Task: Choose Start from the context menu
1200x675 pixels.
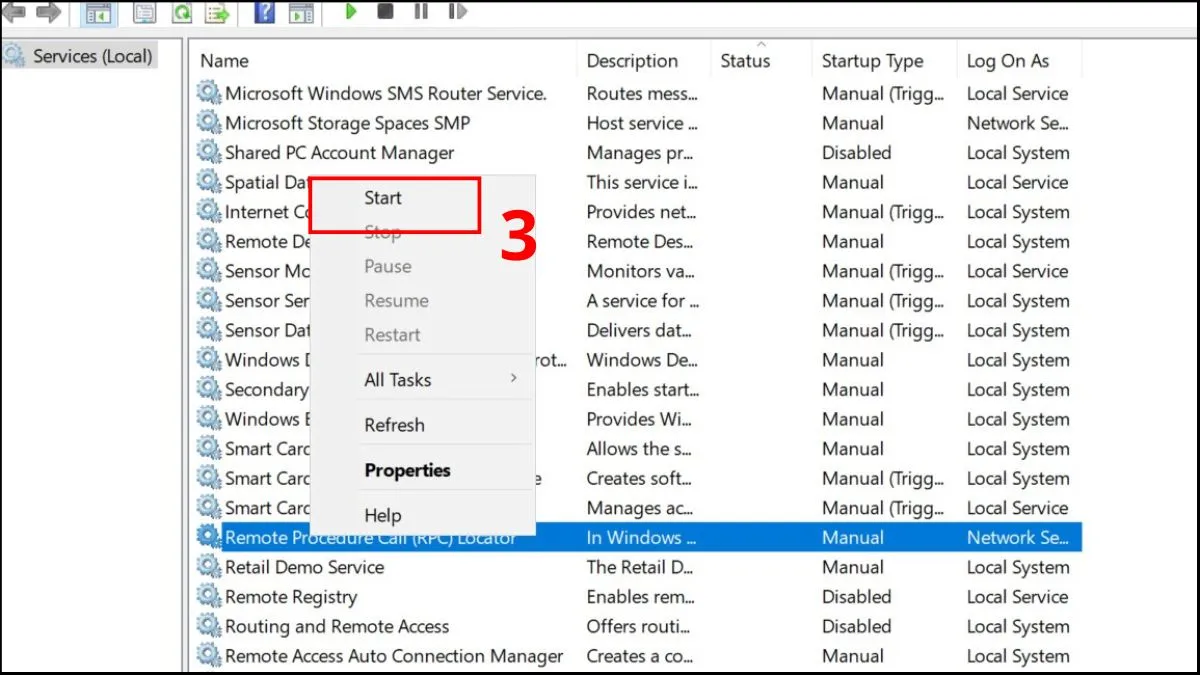Action: click(x=383, y=198)
